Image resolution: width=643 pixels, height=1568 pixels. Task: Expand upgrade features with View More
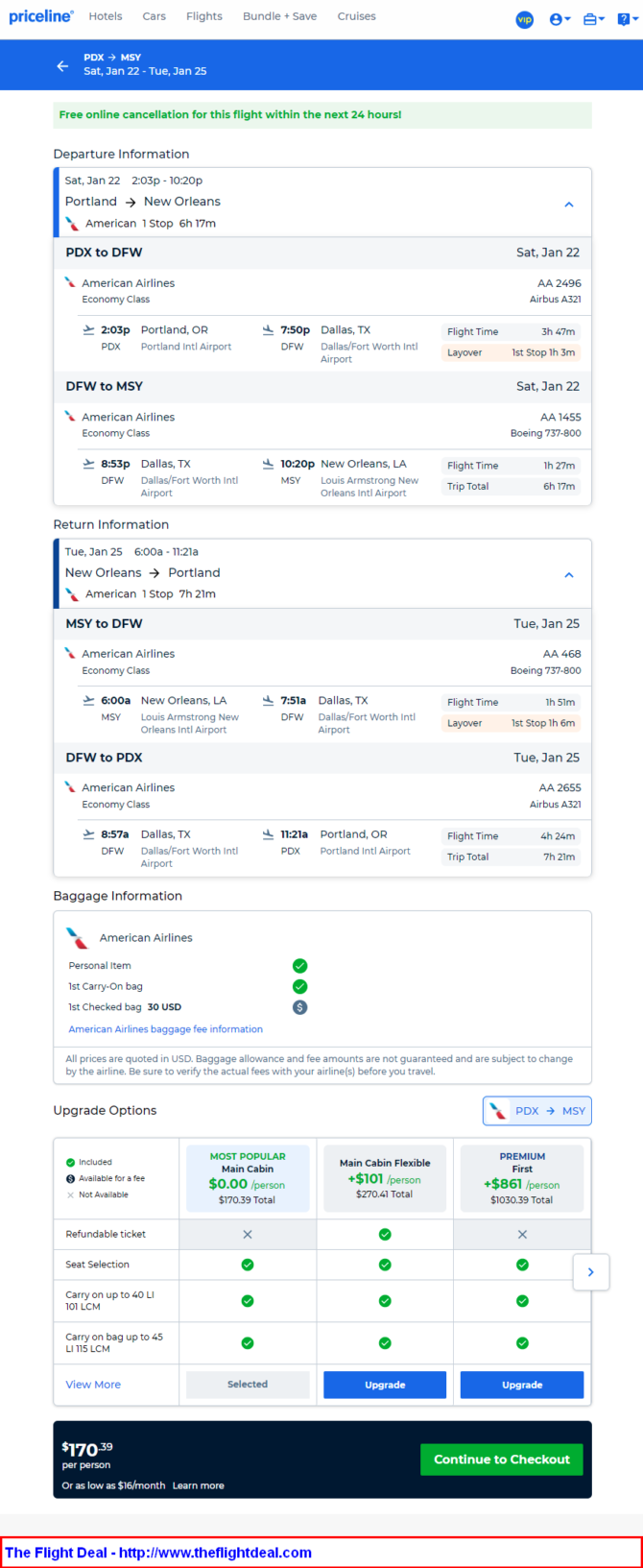click(x=93, y=1385)
